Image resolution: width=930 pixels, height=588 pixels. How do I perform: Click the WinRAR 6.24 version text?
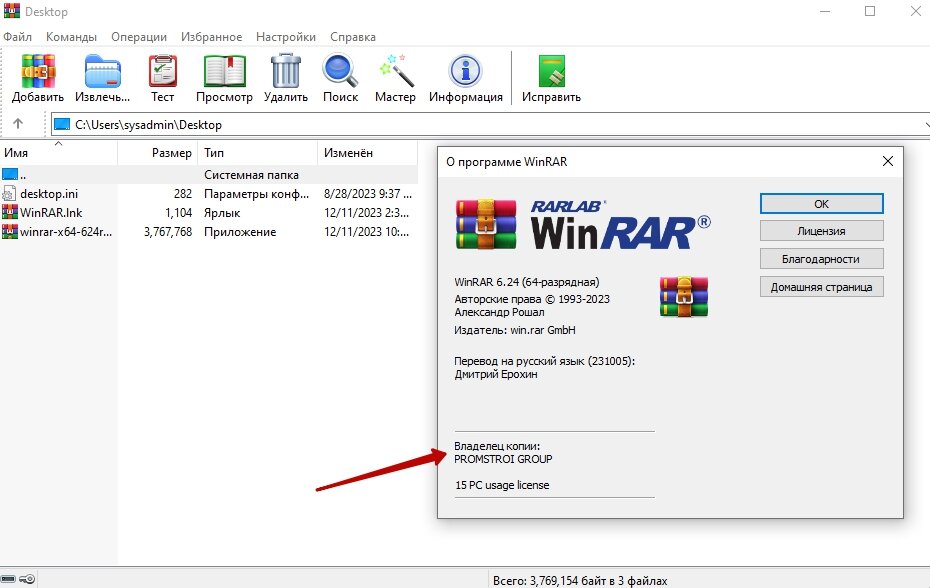(527, 282)
